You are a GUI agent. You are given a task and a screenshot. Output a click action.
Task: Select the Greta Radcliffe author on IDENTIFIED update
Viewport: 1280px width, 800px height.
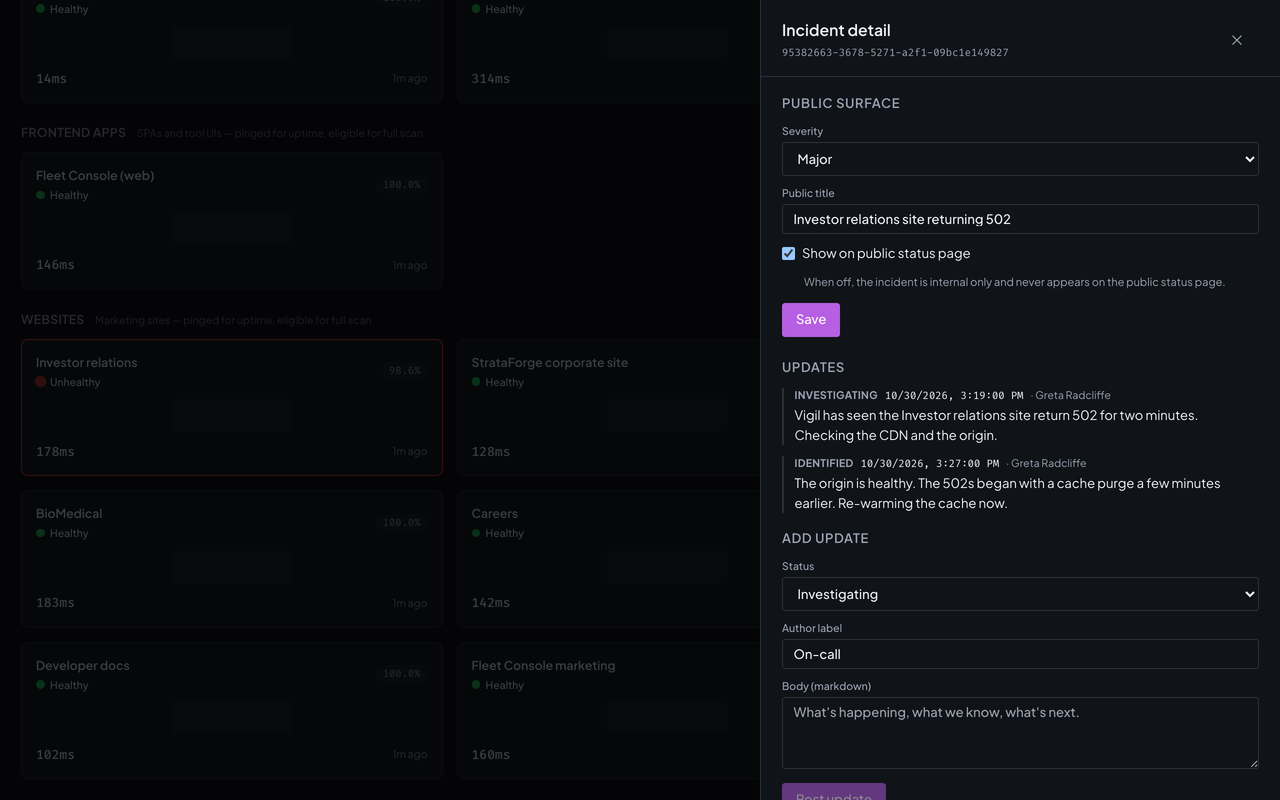pos(1048,463)
